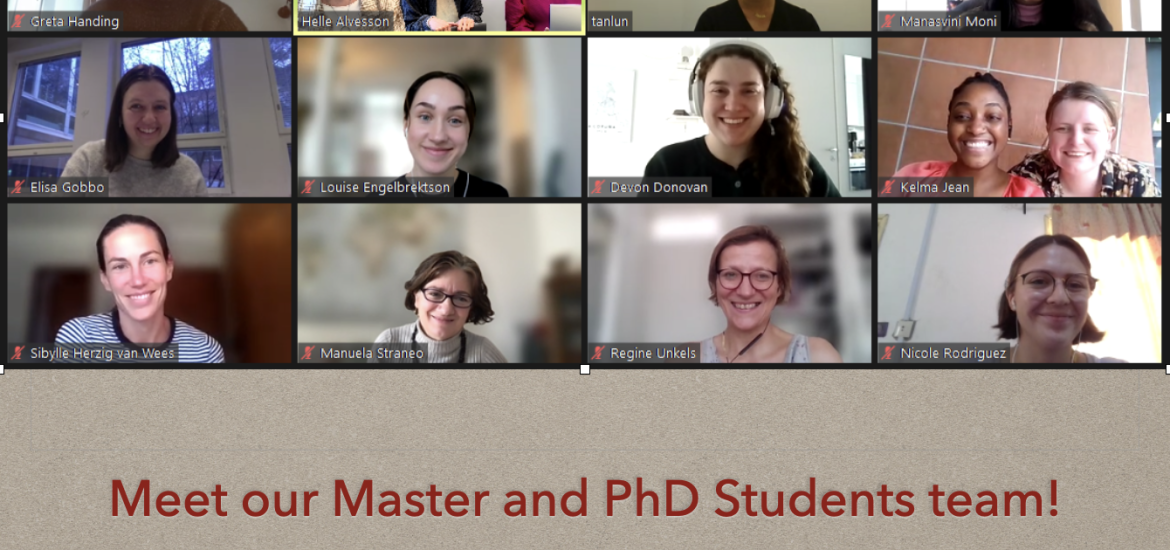Image resolution: width=1170 pixels, height=550 pixels.
Task: Click the bottom-left corner selection handle
Action: (x=1, y=369)
